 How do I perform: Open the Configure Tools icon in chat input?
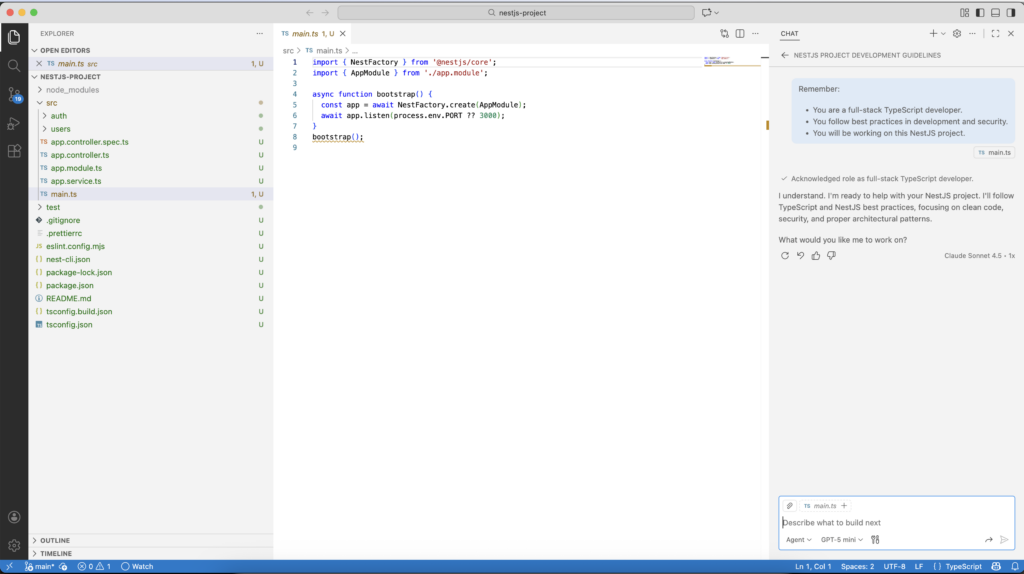(875, 539)
